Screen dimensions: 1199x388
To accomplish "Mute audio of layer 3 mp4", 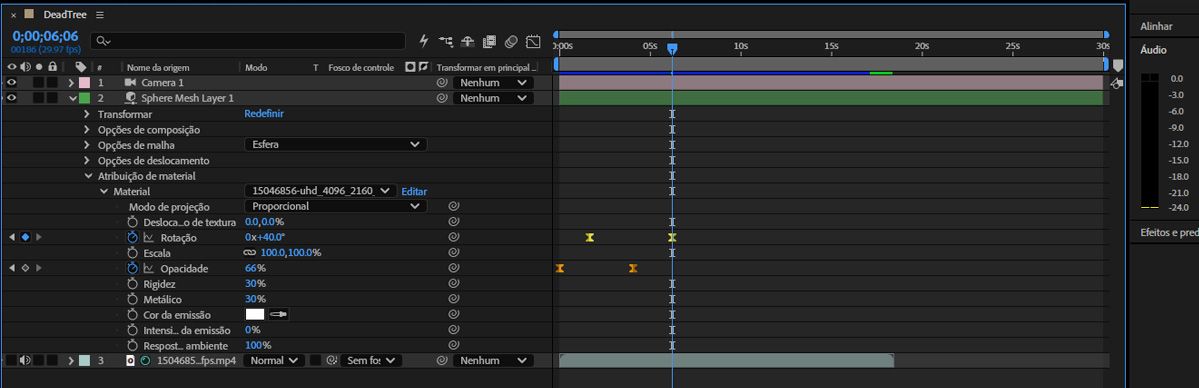I will (x=25, y=360).
